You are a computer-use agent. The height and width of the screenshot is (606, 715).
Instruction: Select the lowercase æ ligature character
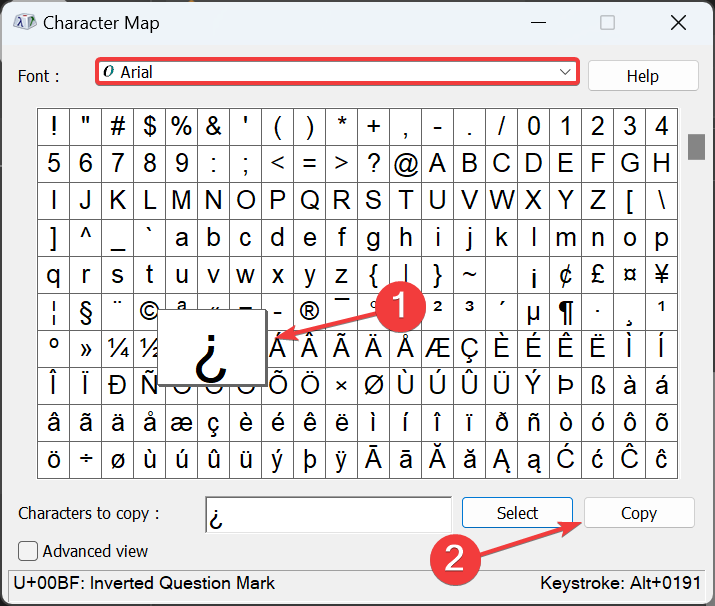[x=181, y=423]
